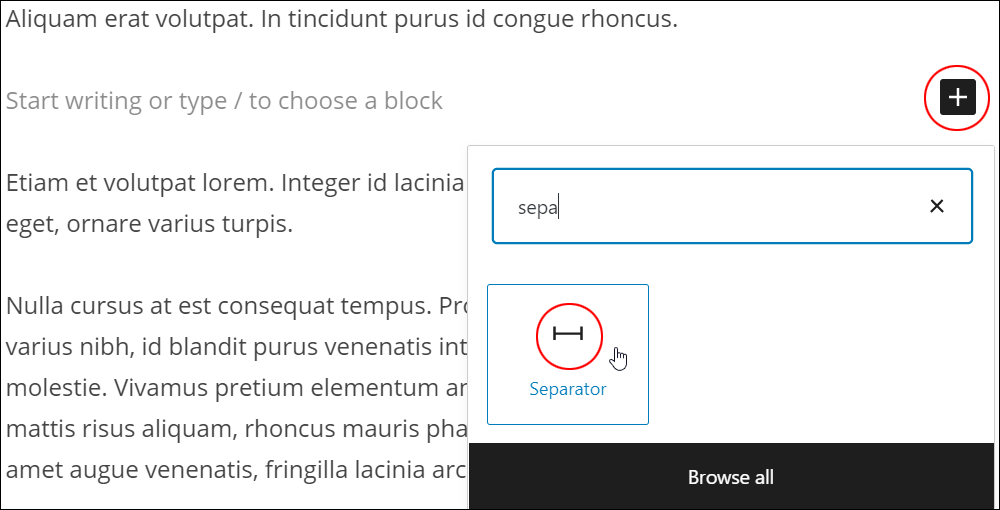Click the black plus block inserter button
Screen dimensions: 1000x510
(x=958, y=98)
